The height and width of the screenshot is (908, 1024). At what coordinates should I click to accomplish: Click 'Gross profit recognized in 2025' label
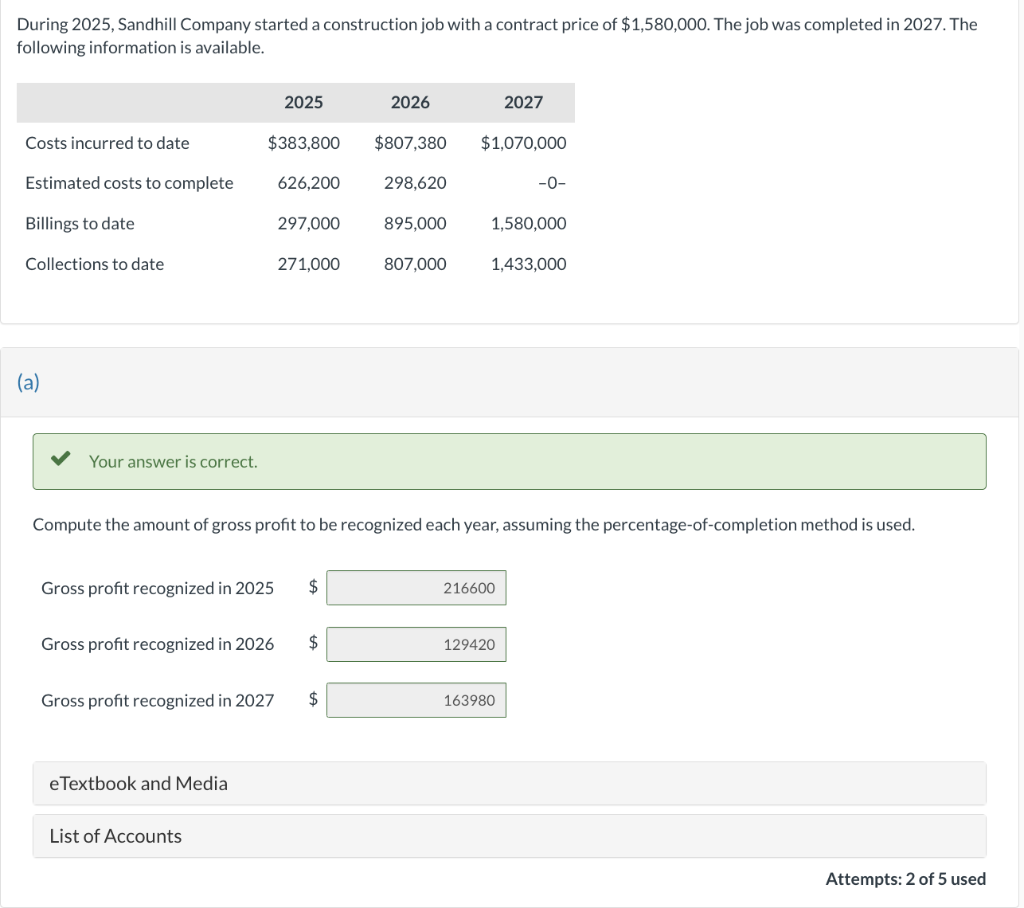coord(157,589)
